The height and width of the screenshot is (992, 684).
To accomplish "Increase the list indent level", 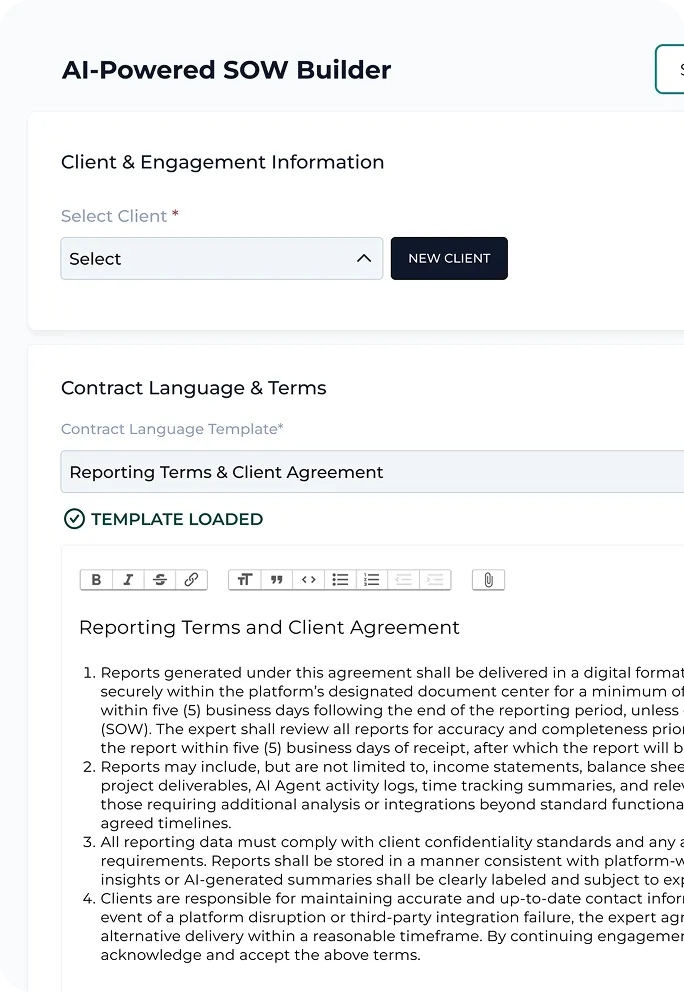I will (x=434, y=580).
